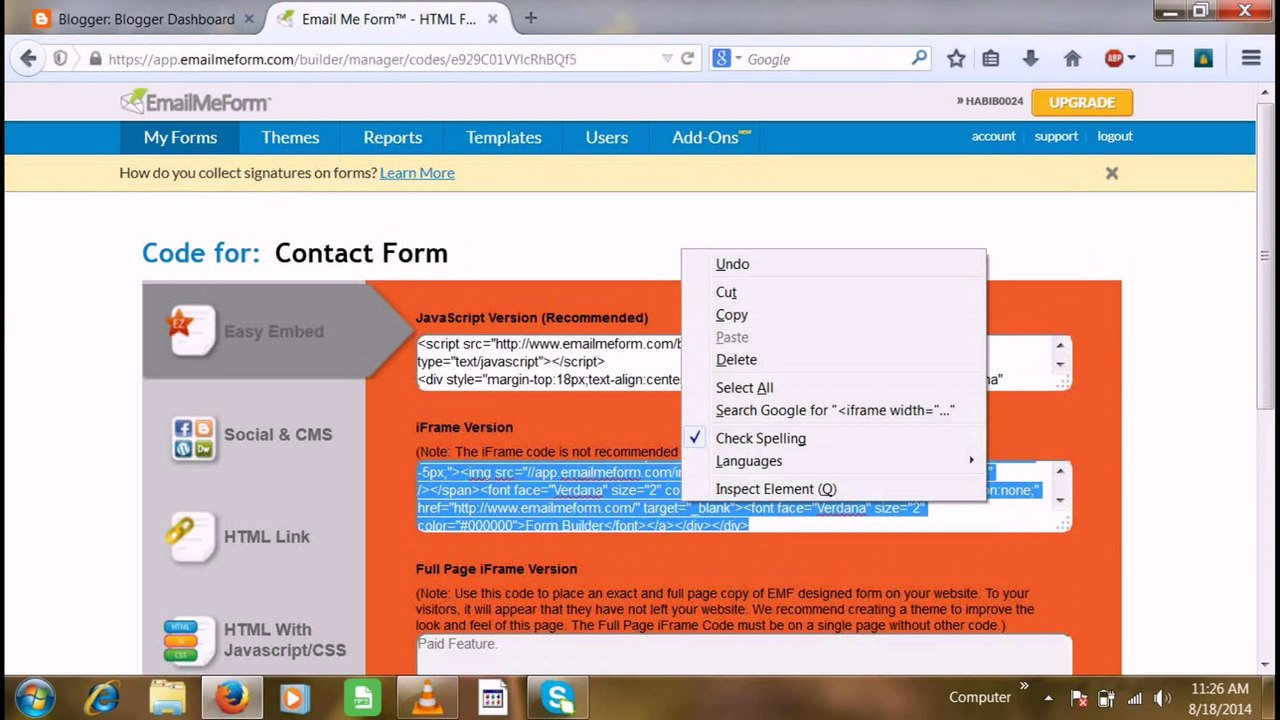Choose Cut from the context menu
This screenshot has width=1280, height=720.
pos(834,292)
